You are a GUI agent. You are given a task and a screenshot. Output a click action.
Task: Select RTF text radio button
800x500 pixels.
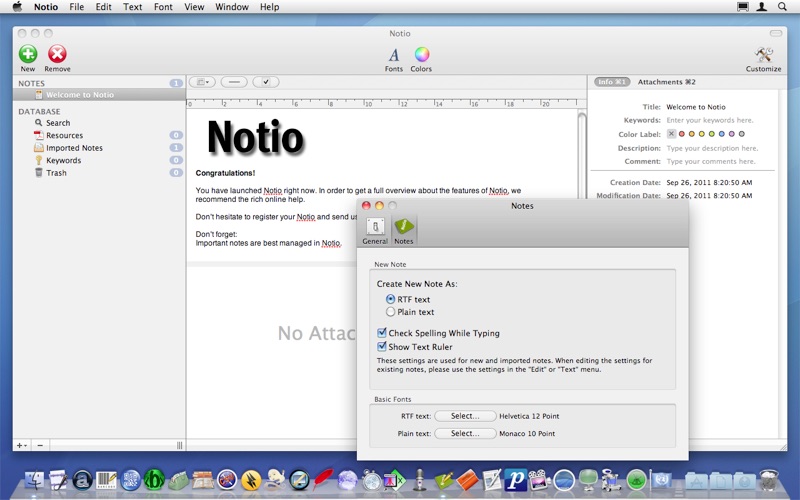click(390, 299)
